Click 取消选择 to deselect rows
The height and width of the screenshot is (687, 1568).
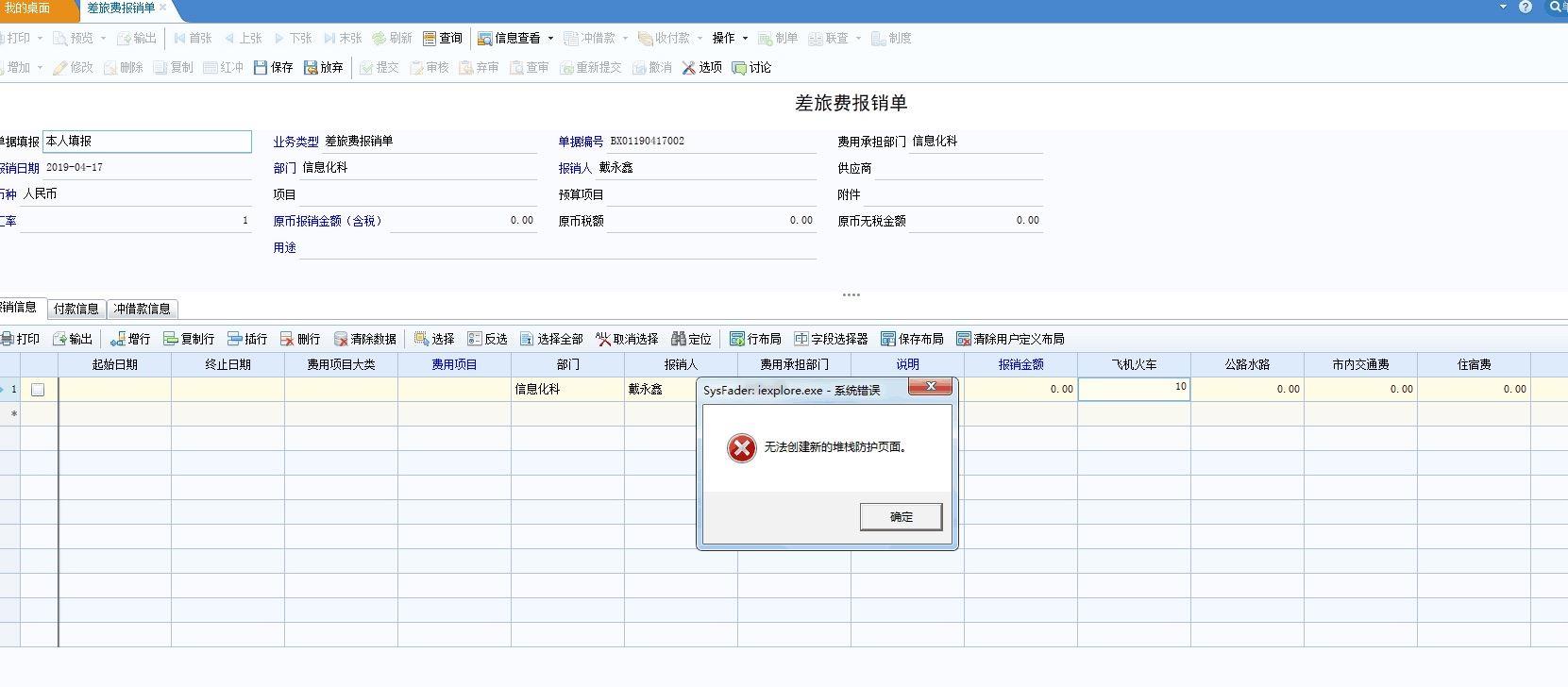[627, 339]
